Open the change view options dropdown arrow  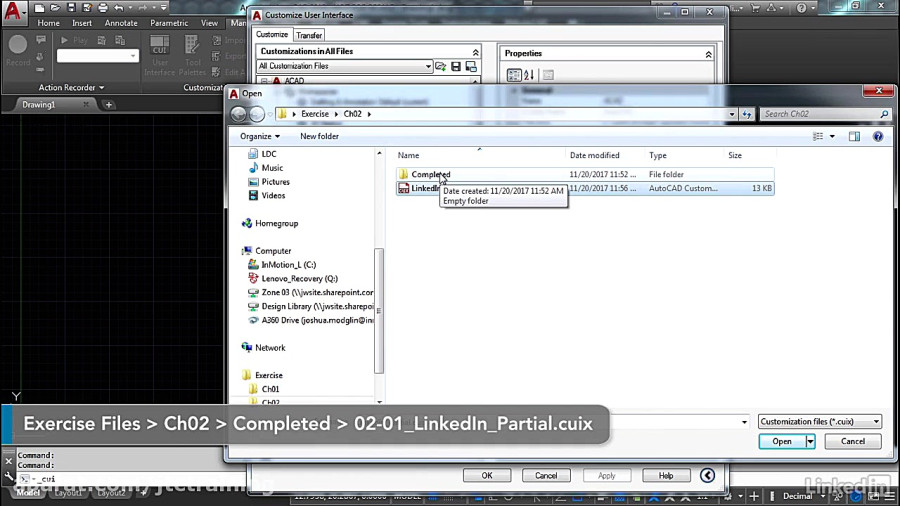(x=832, y=137)
